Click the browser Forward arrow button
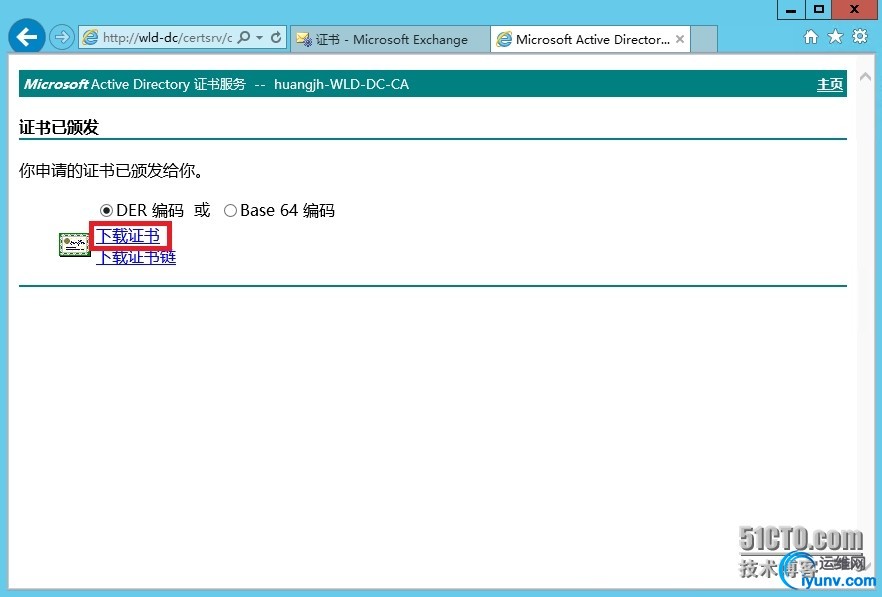 [61, 38]
